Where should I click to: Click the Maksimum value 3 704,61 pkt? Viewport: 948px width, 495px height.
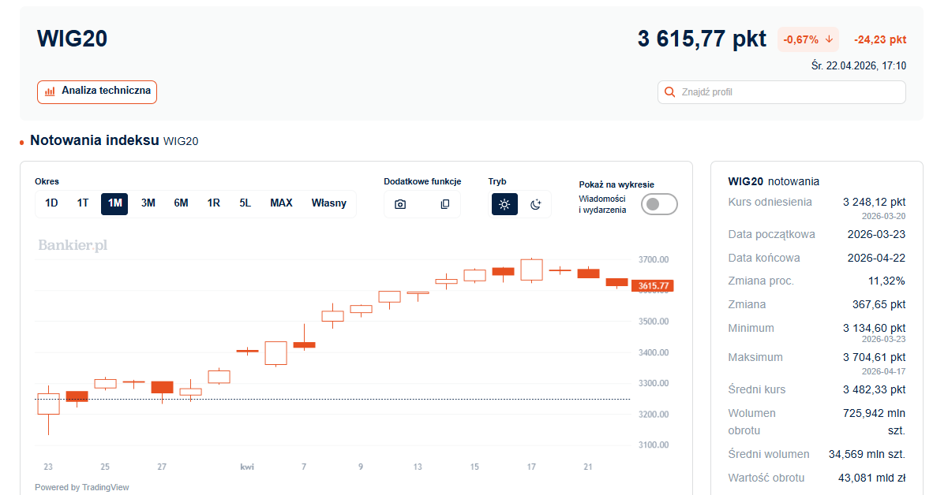pyautogui.click(x=874, y=357)
